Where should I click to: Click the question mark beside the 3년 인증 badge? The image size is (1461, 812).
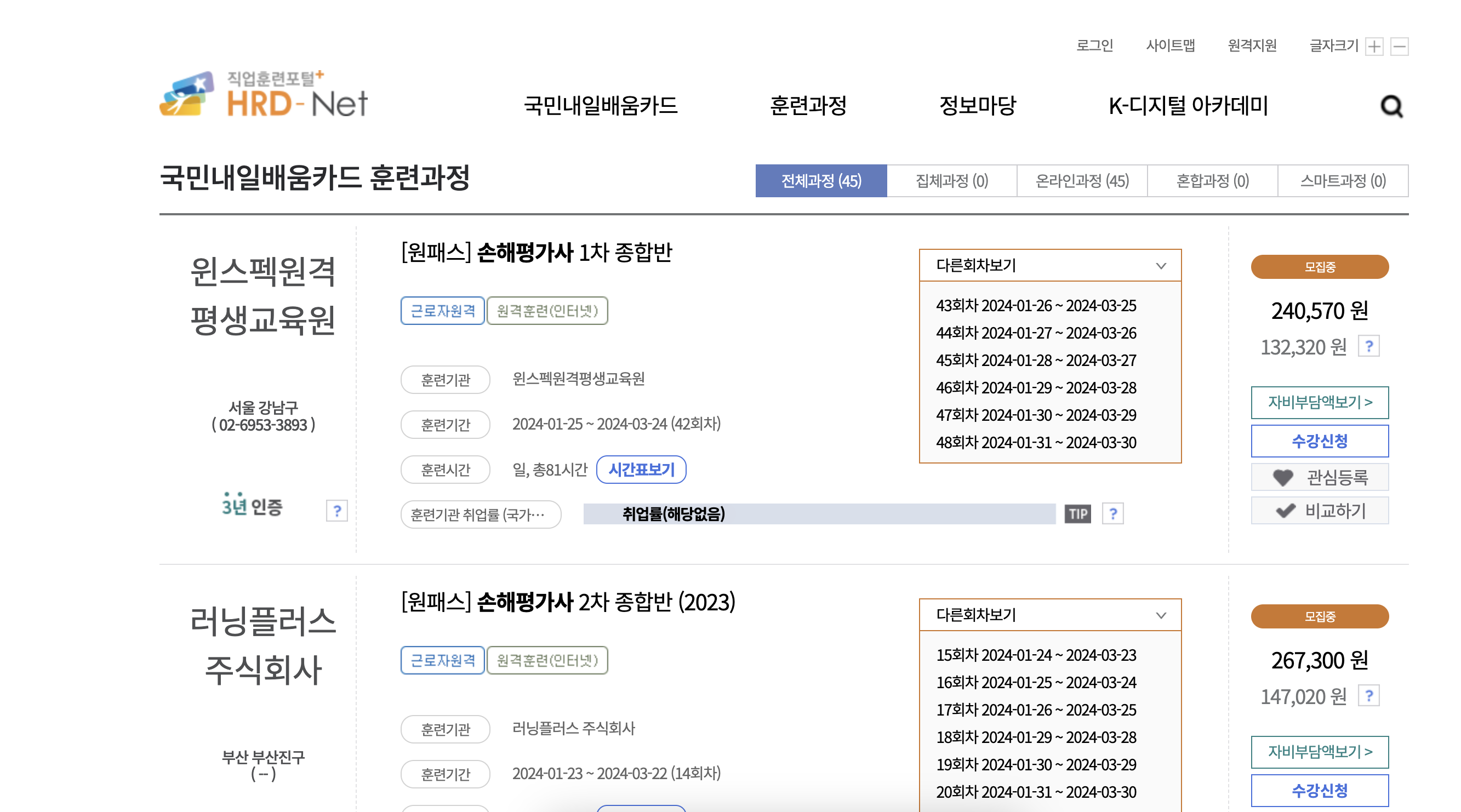(x=336, y=511)
